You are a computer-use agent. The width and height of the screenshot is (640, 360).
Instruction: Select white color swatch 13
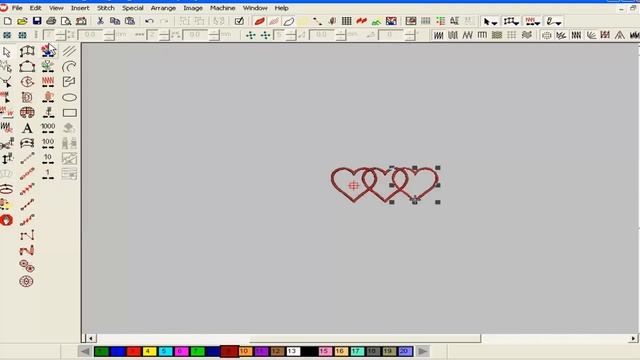[x=293, y=351]
